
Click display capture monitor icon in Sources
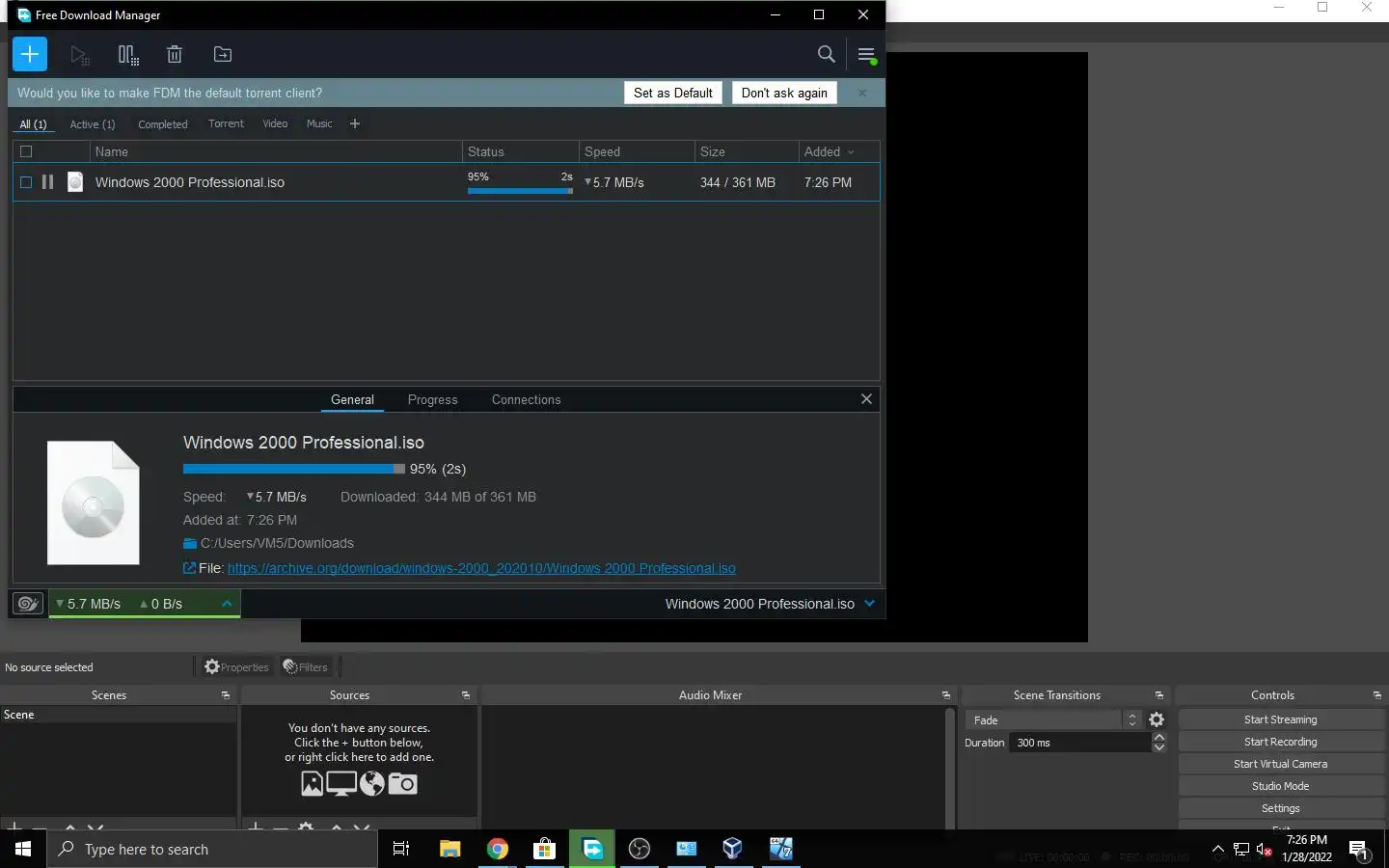341,783
